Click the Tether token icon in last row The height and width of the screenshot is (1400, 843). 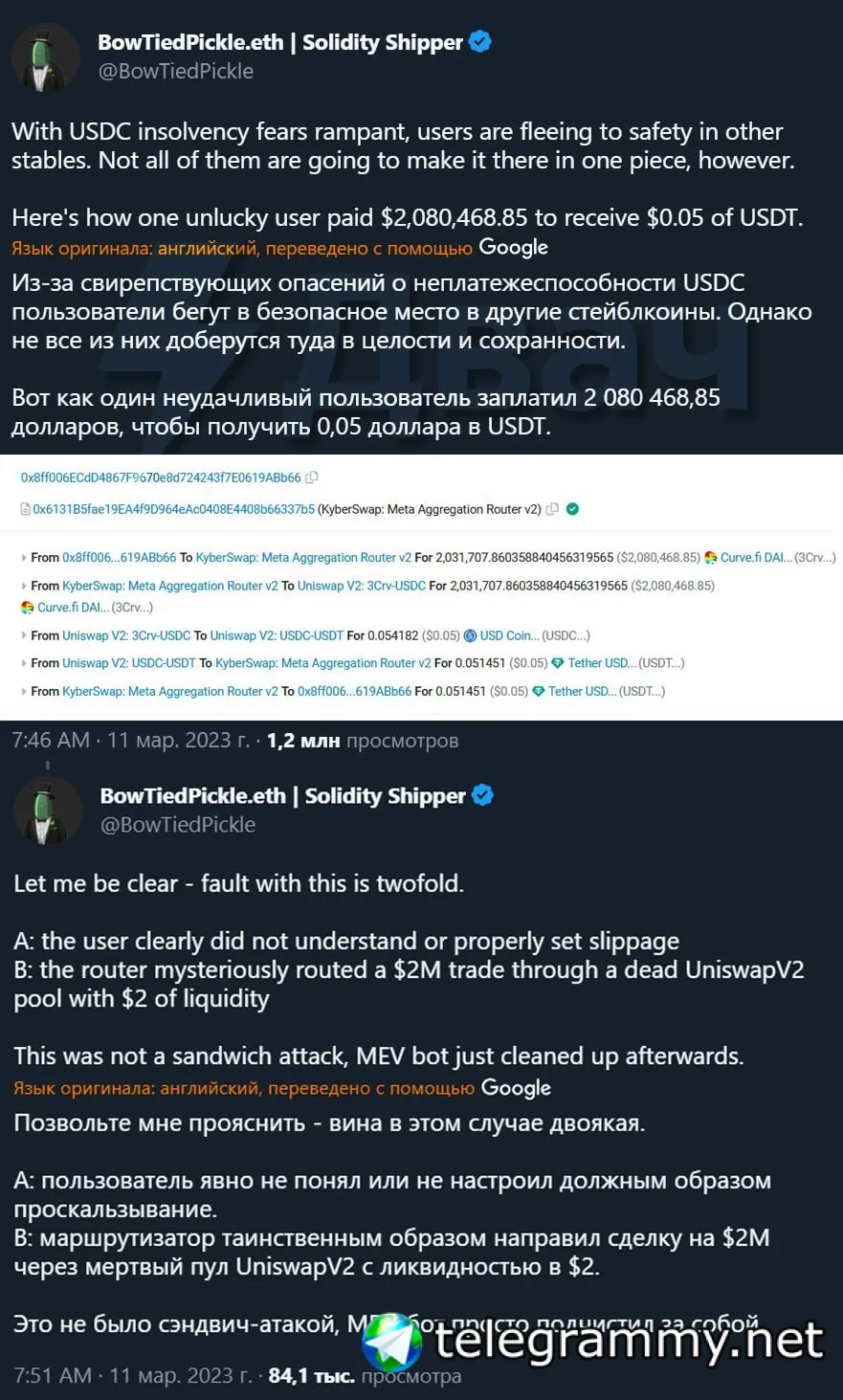click(x=538, y=691)
